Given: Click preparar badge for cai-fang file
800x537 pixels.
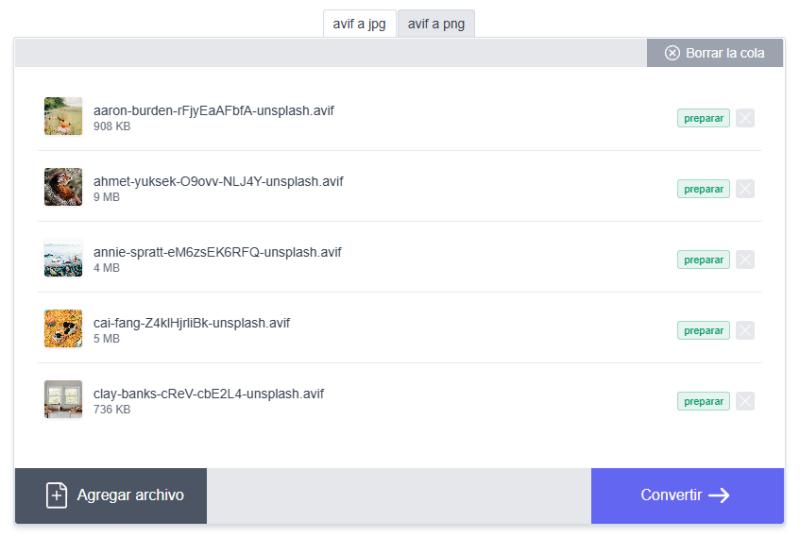Looking at the screenshot, I should (x=703, y=331).
